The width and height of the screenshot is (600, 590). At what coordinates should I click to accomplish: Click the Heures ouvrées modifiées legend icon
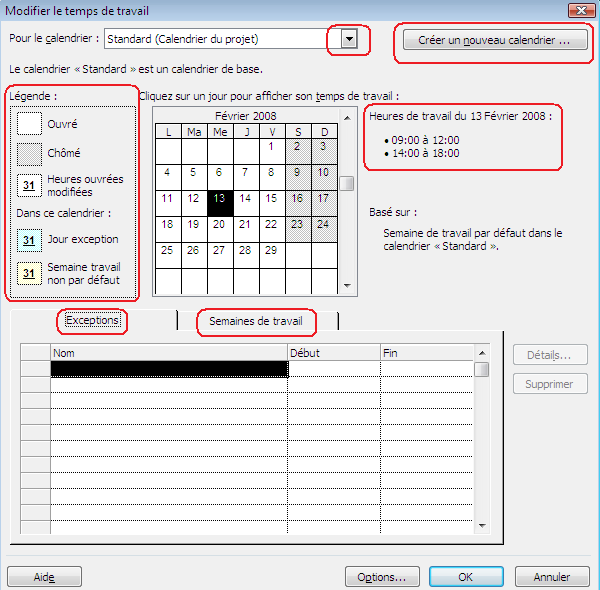(x=30, y=185)
